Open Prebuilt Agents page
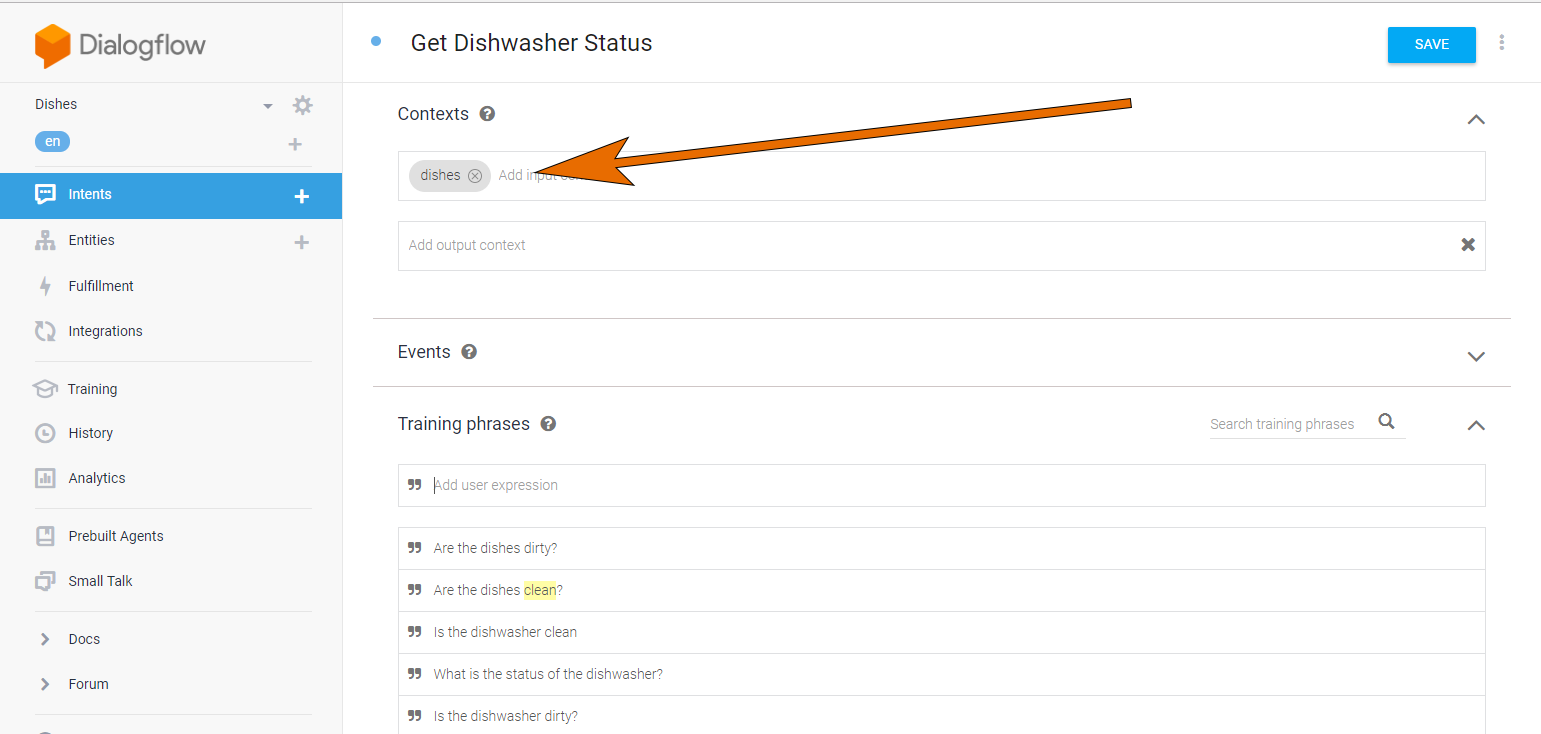 (x=116, y=536)
